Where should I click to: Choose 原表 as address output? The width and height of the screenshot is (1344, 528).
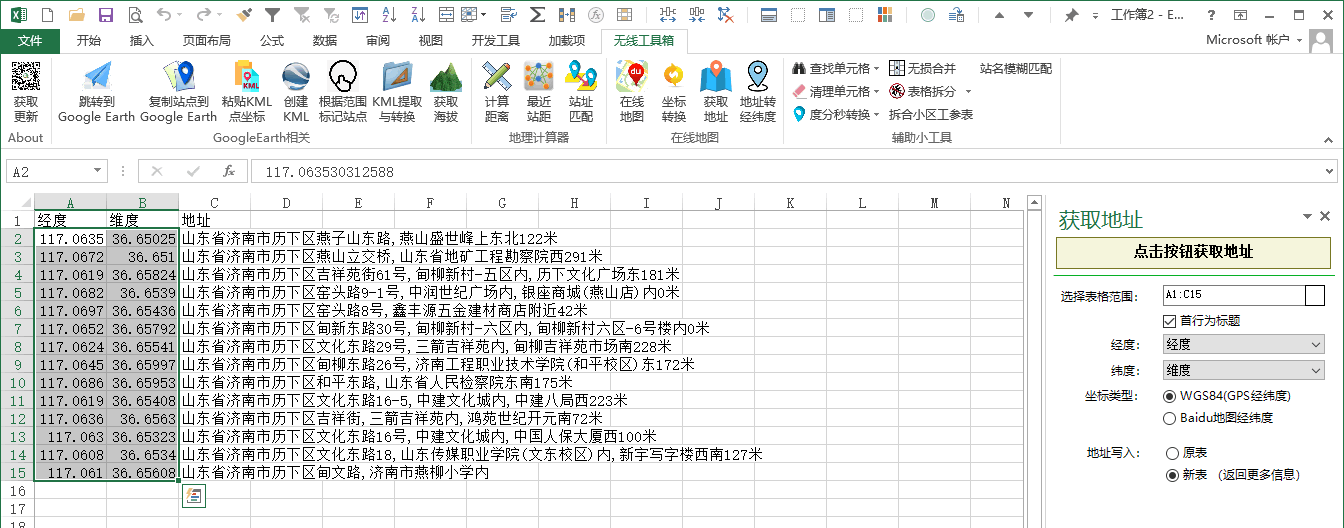[1172, 453]
